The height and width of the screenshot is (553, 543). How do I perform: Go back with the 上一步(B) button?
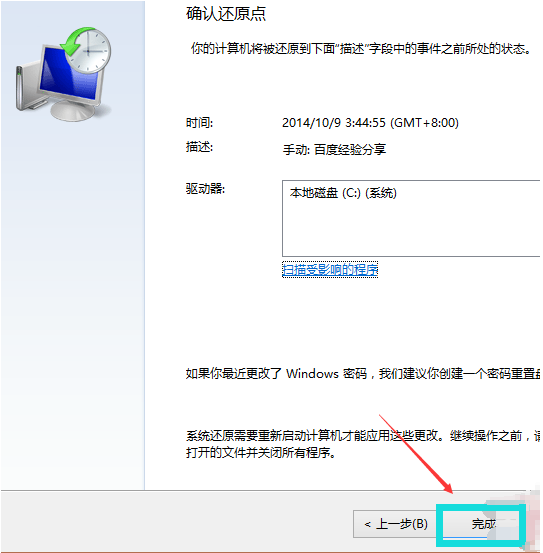[x=395, y=524]
